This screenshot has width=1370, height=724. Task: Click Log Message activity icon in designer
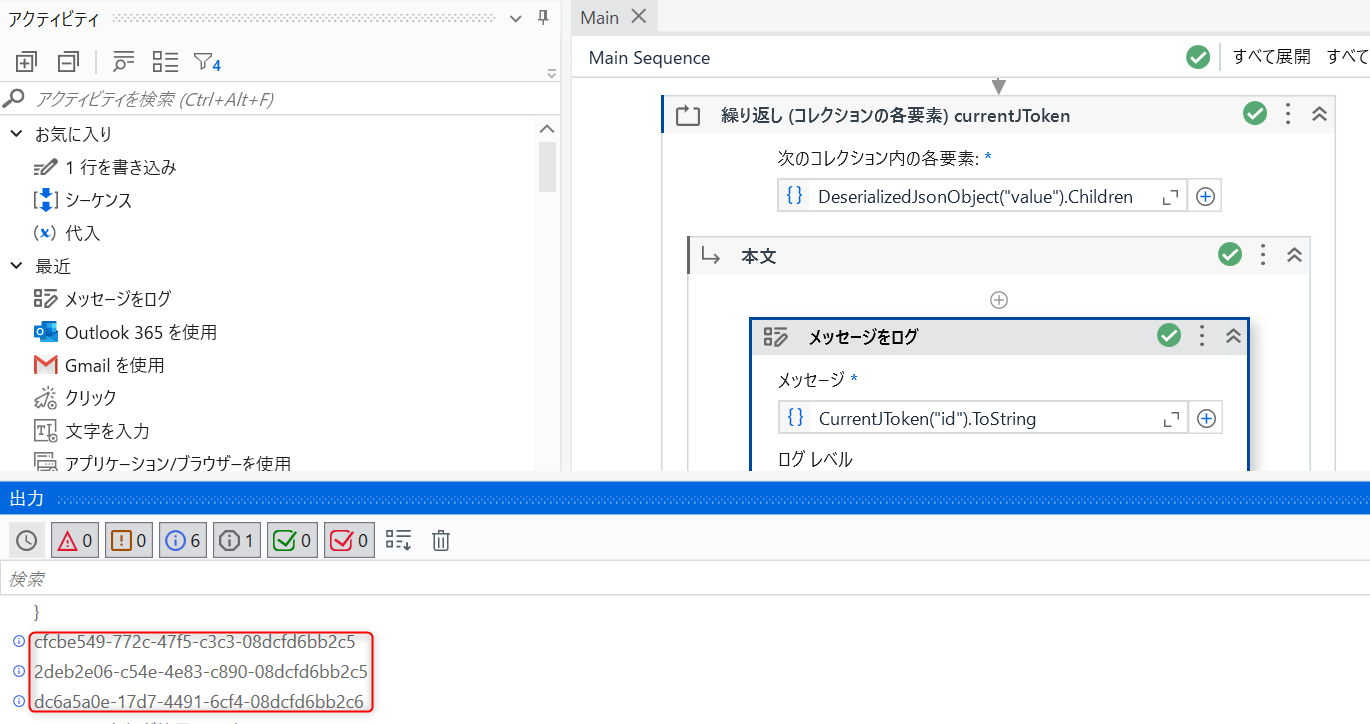click(775, 337)
